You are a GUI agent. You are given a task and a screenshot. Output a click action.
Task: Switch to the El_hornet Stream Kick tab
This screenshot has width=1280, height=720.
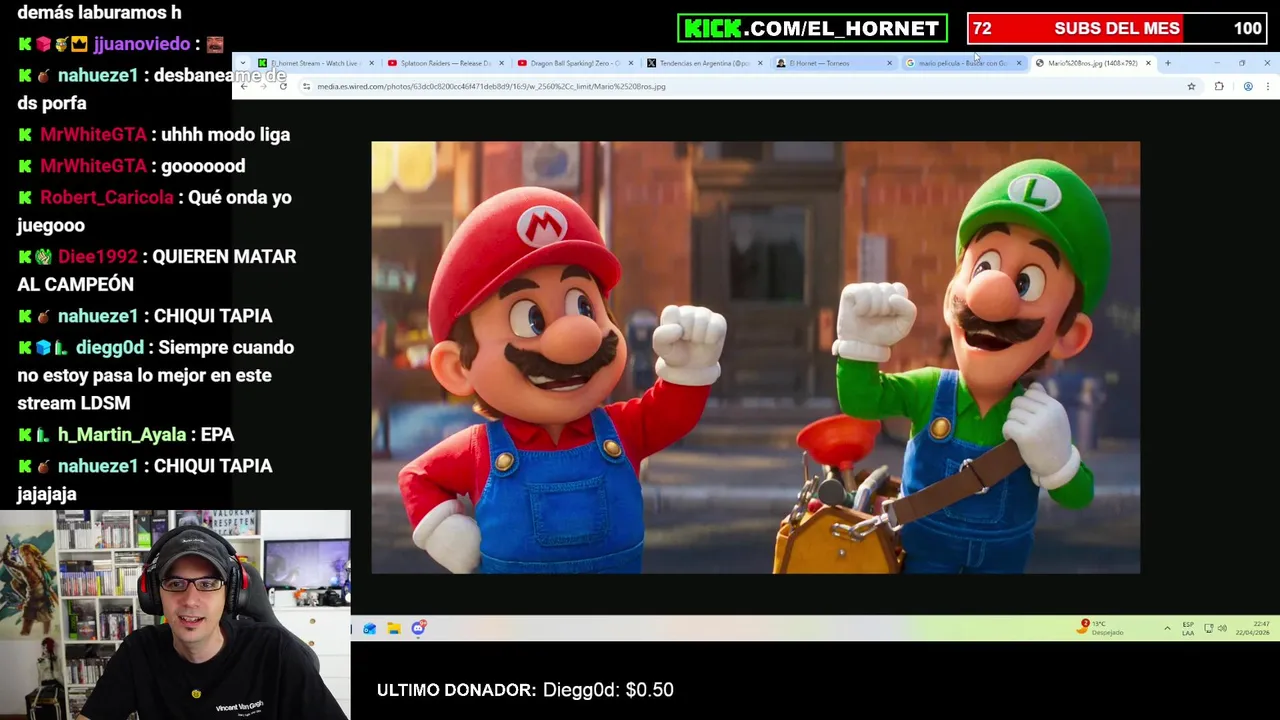[314, 63]
